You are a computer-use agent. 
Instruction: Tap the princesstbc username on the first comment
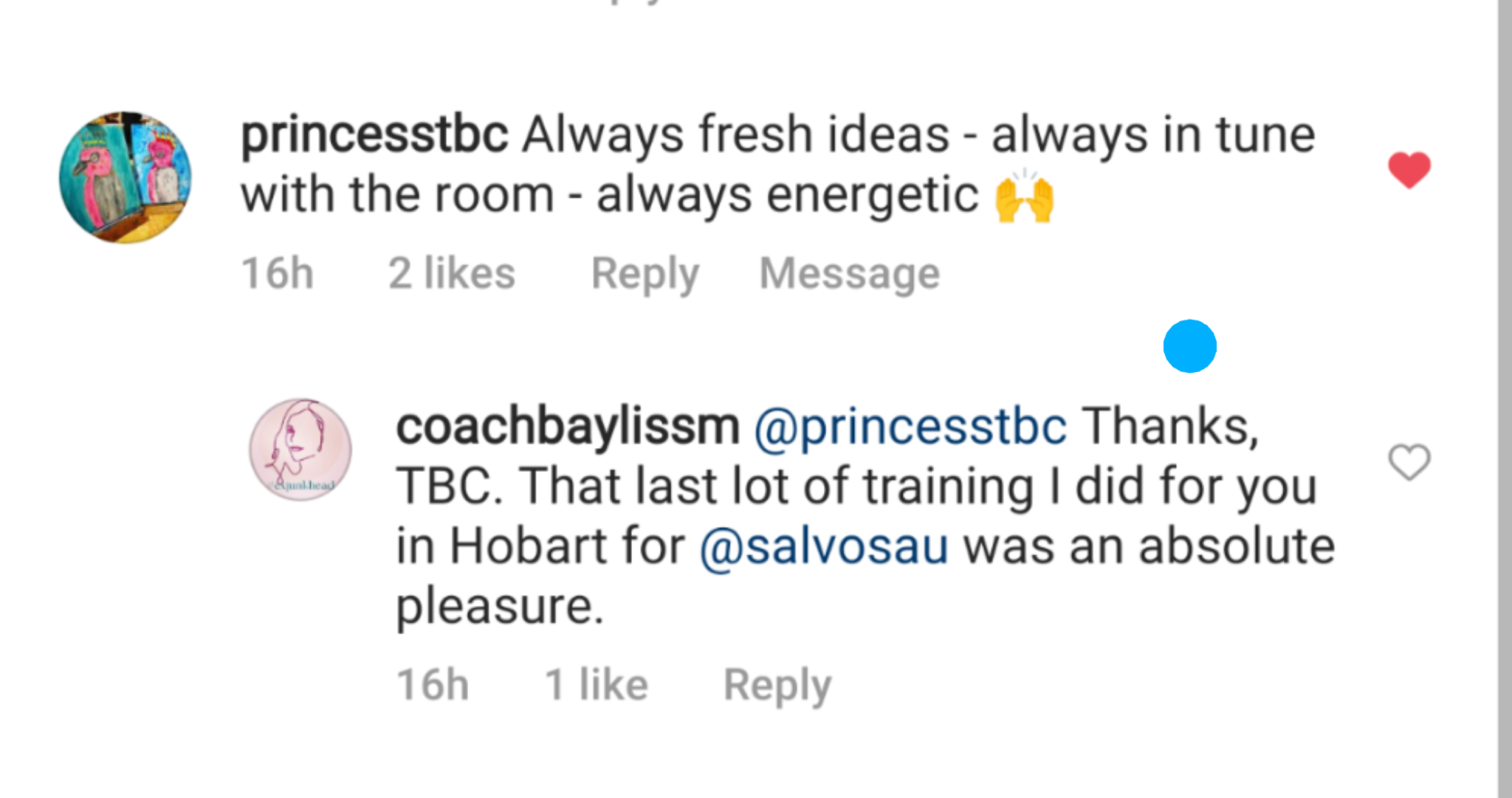(374, 135)
